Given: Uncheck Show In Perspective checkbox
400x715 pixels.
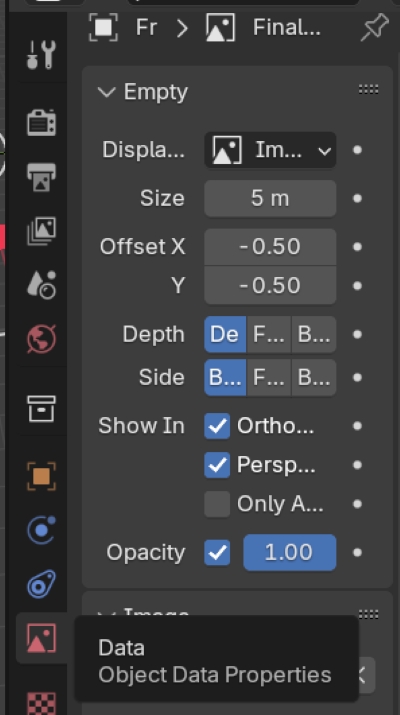Looking at the screenshot, I should [x=217, y=465].
